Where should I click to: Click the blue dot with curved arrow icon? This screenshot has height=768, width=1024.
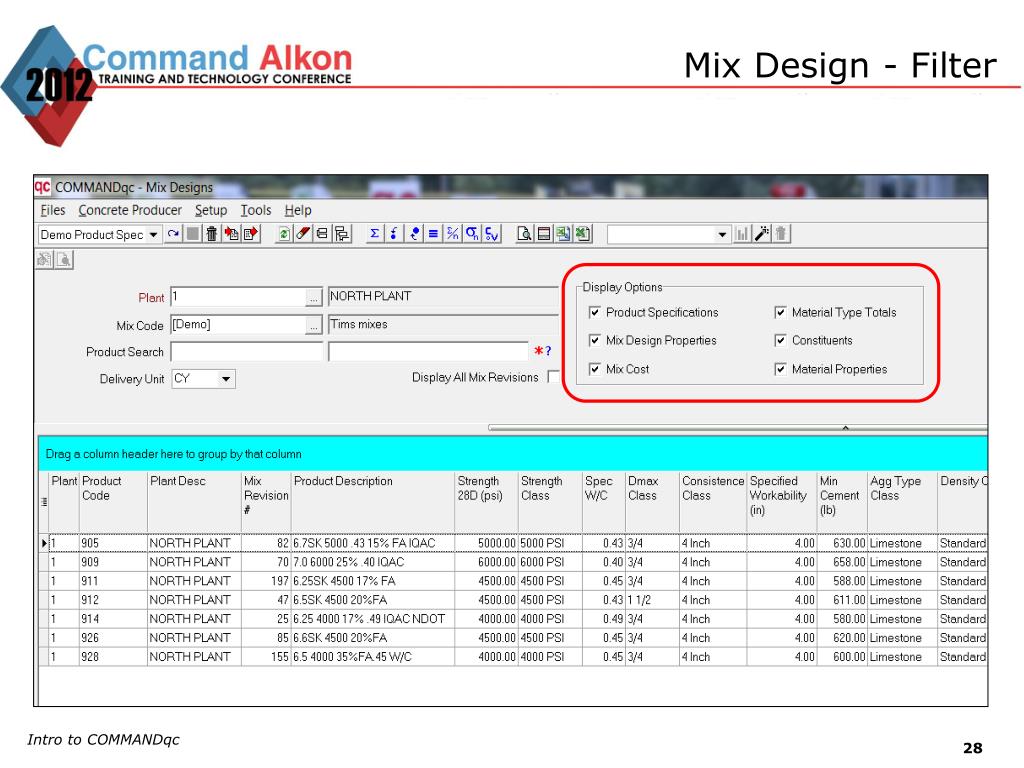[x=414, y=234]
